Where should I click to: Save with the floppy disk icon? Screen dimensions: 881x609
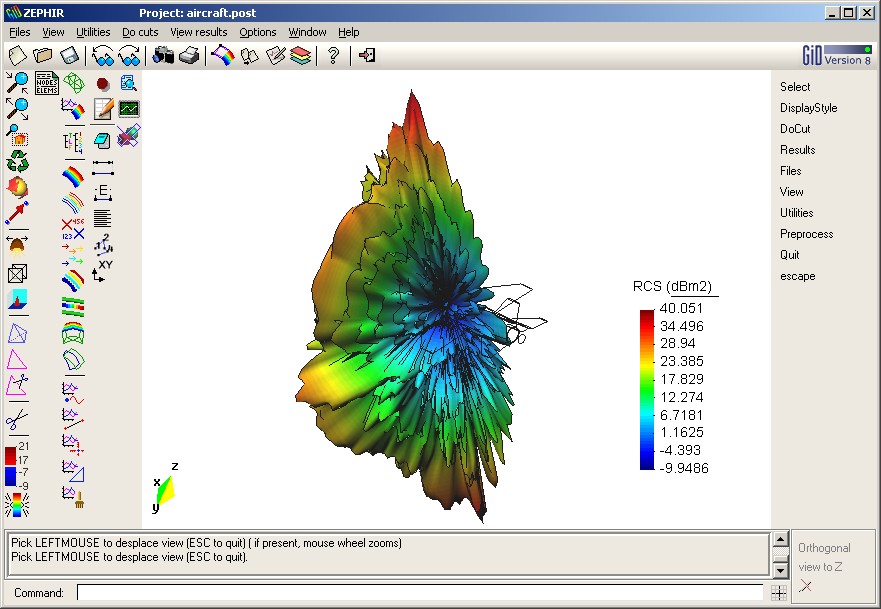coord(69,55)
